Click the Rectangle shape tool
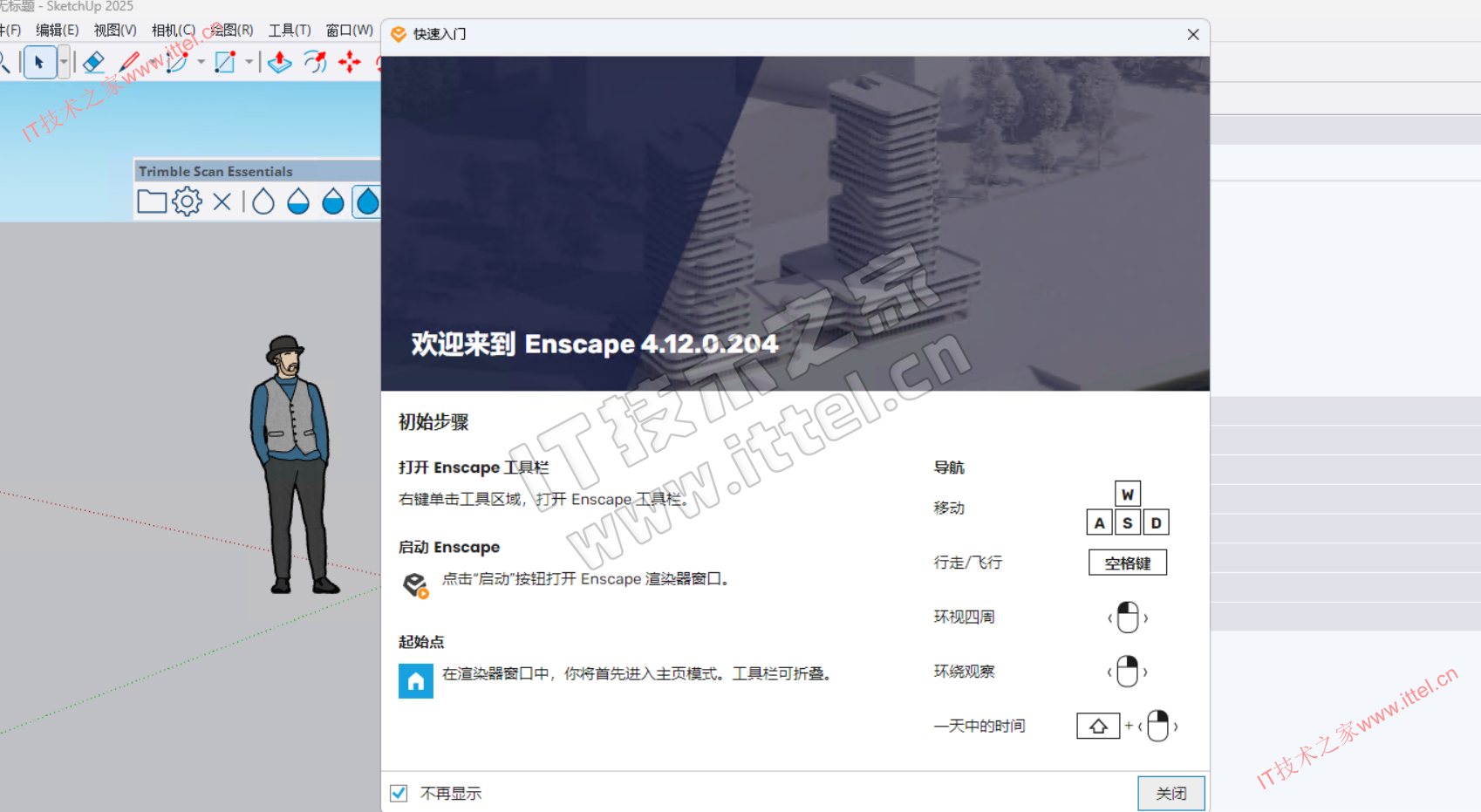 225,62
